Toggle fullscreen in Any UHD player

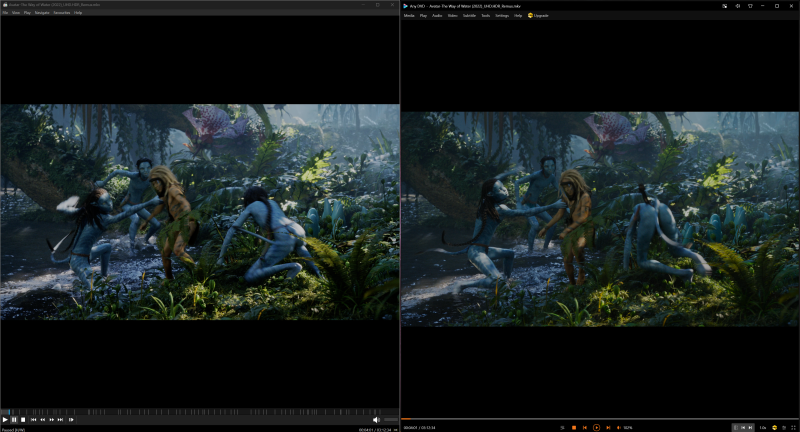[792, 427]
